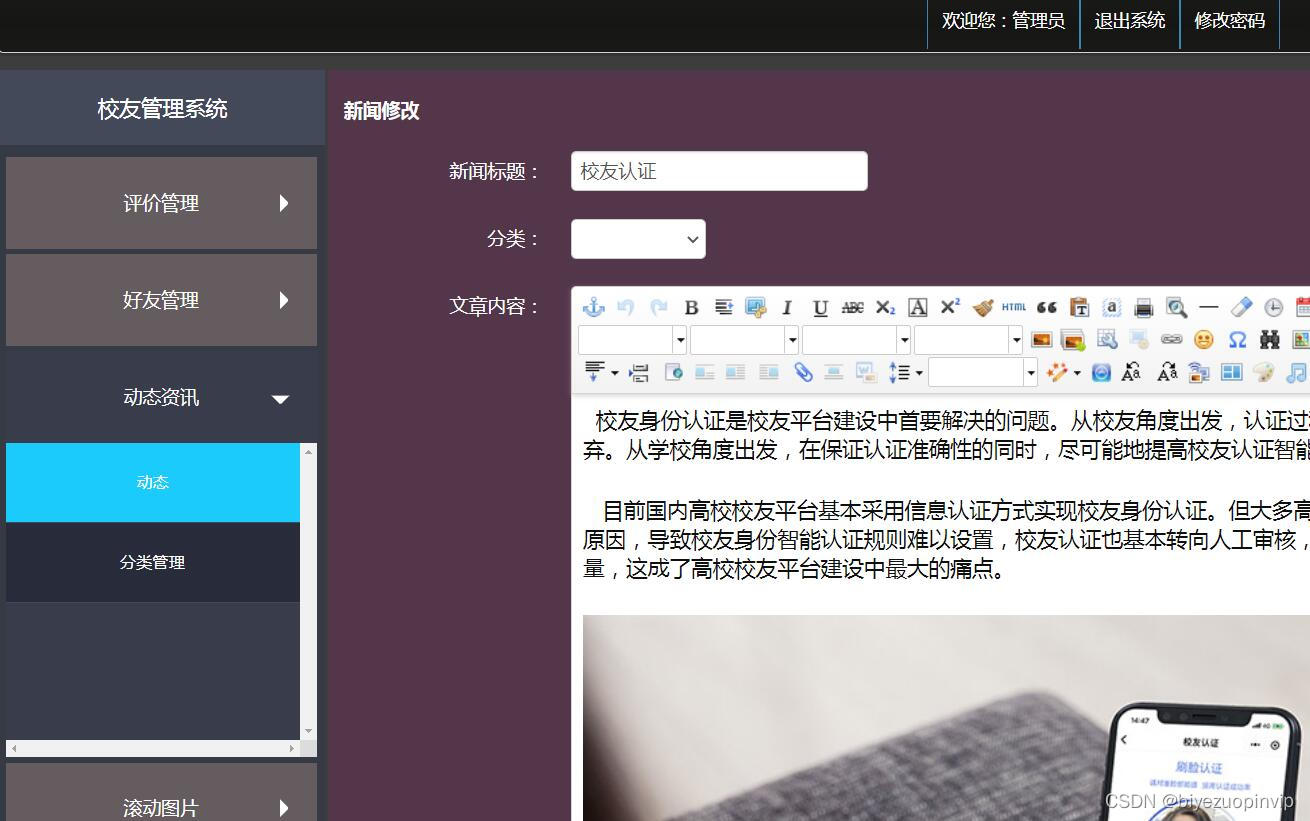Print the article content

pyautogui.click(x=1143, y=308)
